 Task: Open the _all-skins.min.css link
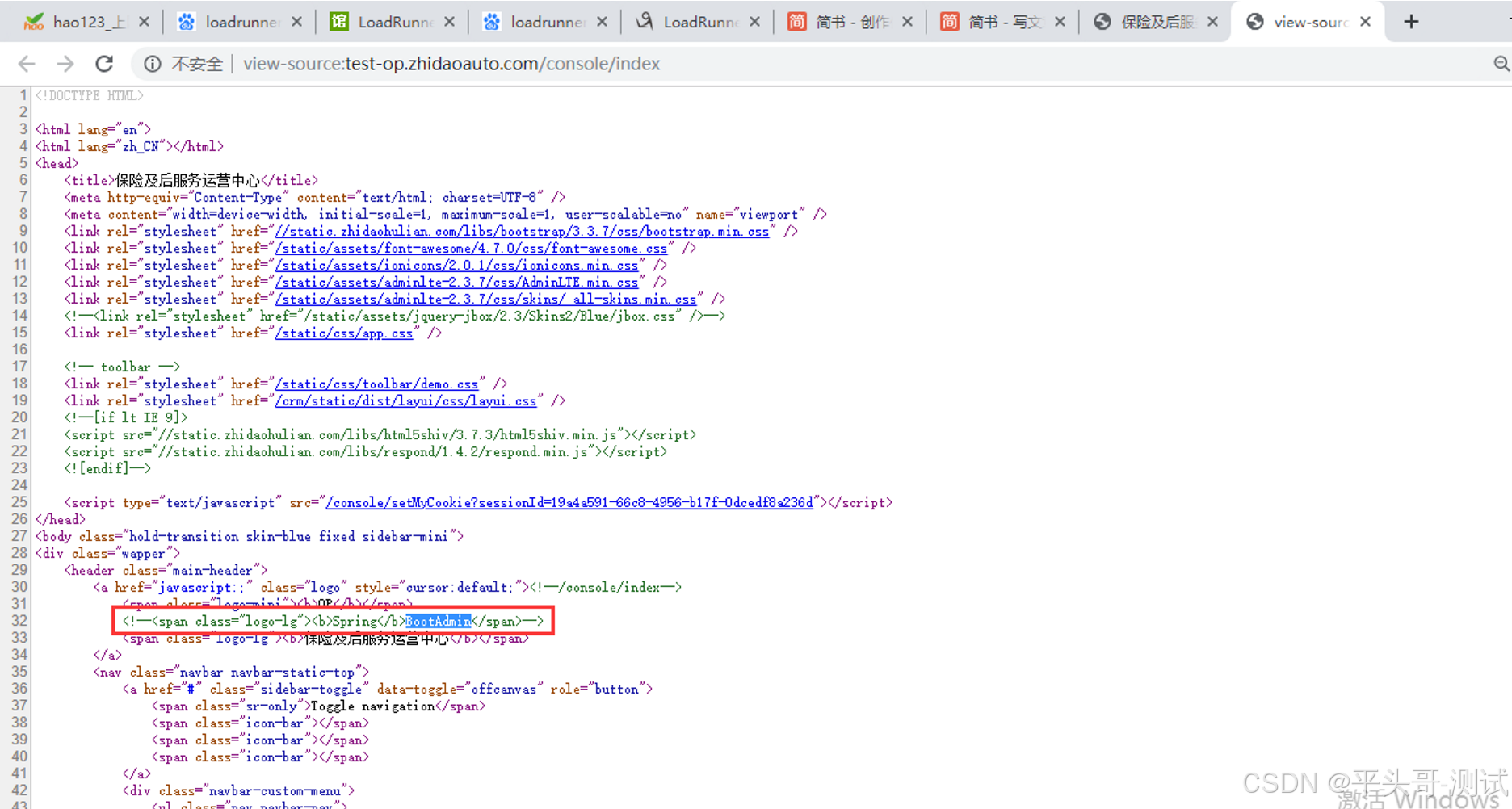(485, 300)
